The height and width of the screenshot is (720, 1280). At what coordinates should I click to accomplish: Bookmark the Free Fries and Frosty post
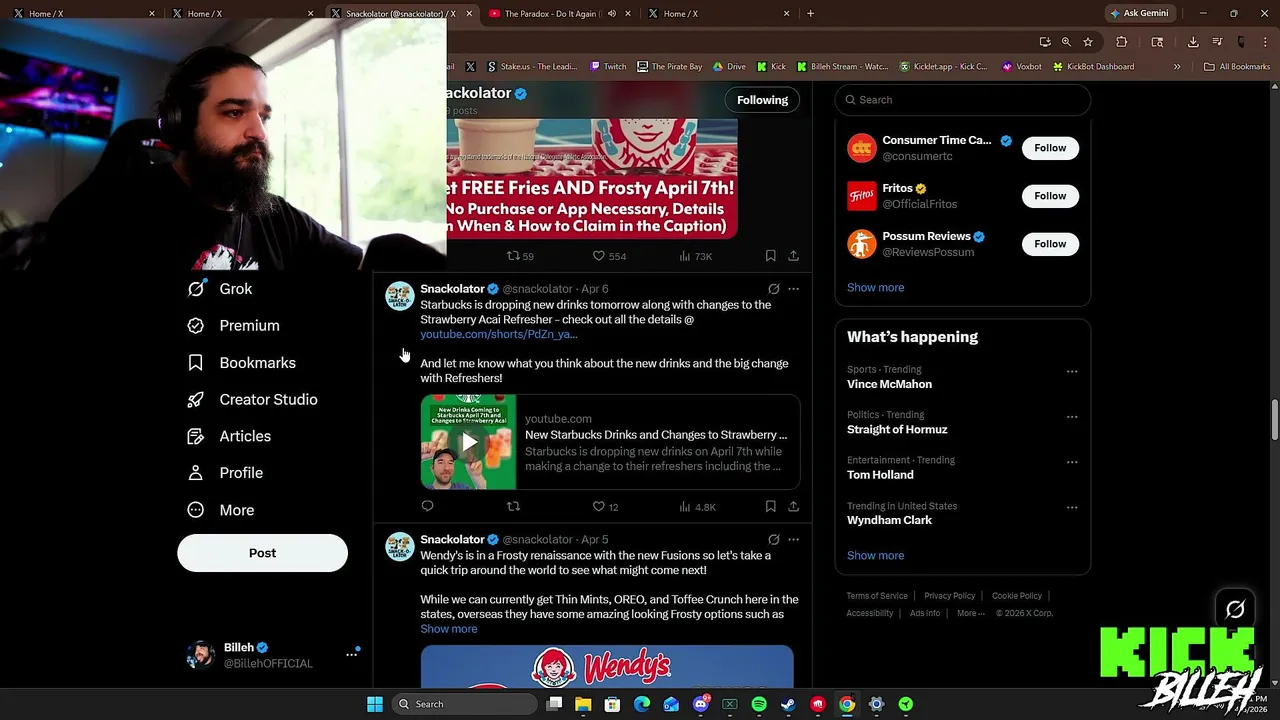click(x=770, y=256)
